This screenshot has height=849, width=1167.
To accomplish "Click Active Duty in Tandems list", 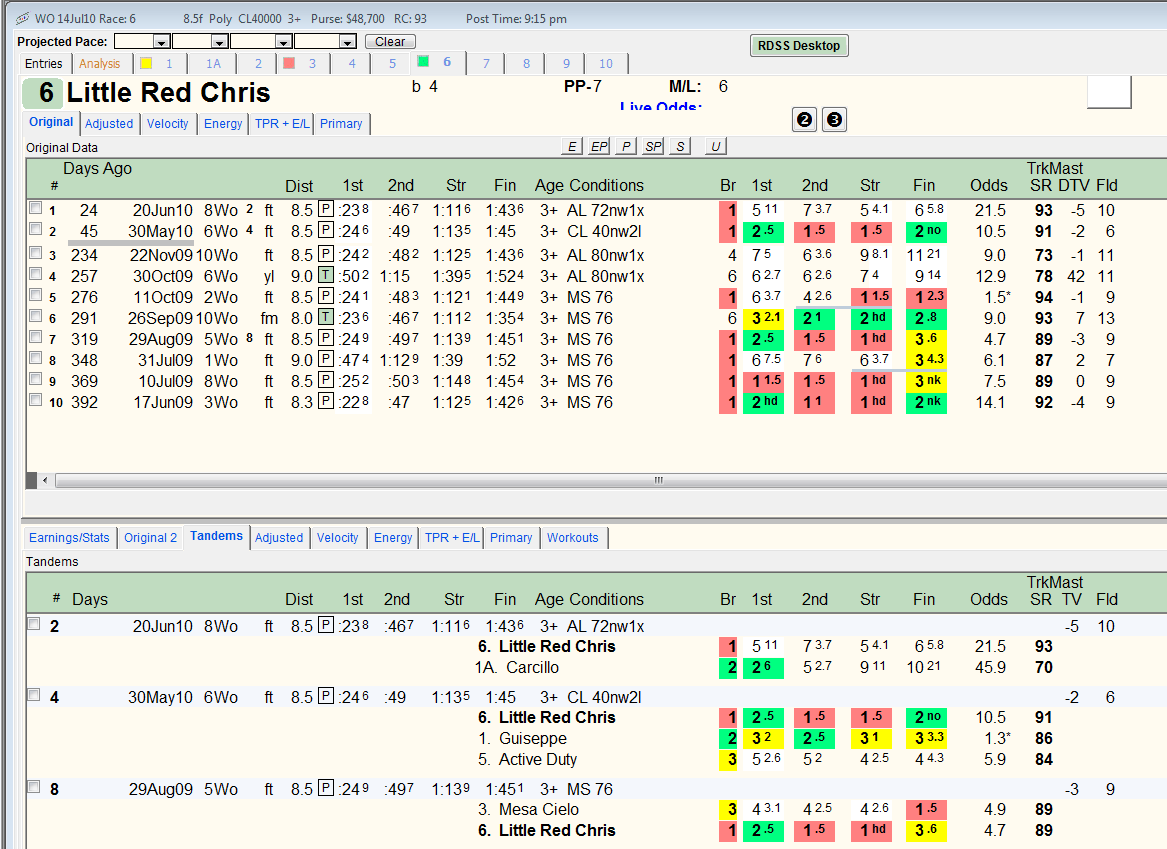I will (x=537, y=760).
